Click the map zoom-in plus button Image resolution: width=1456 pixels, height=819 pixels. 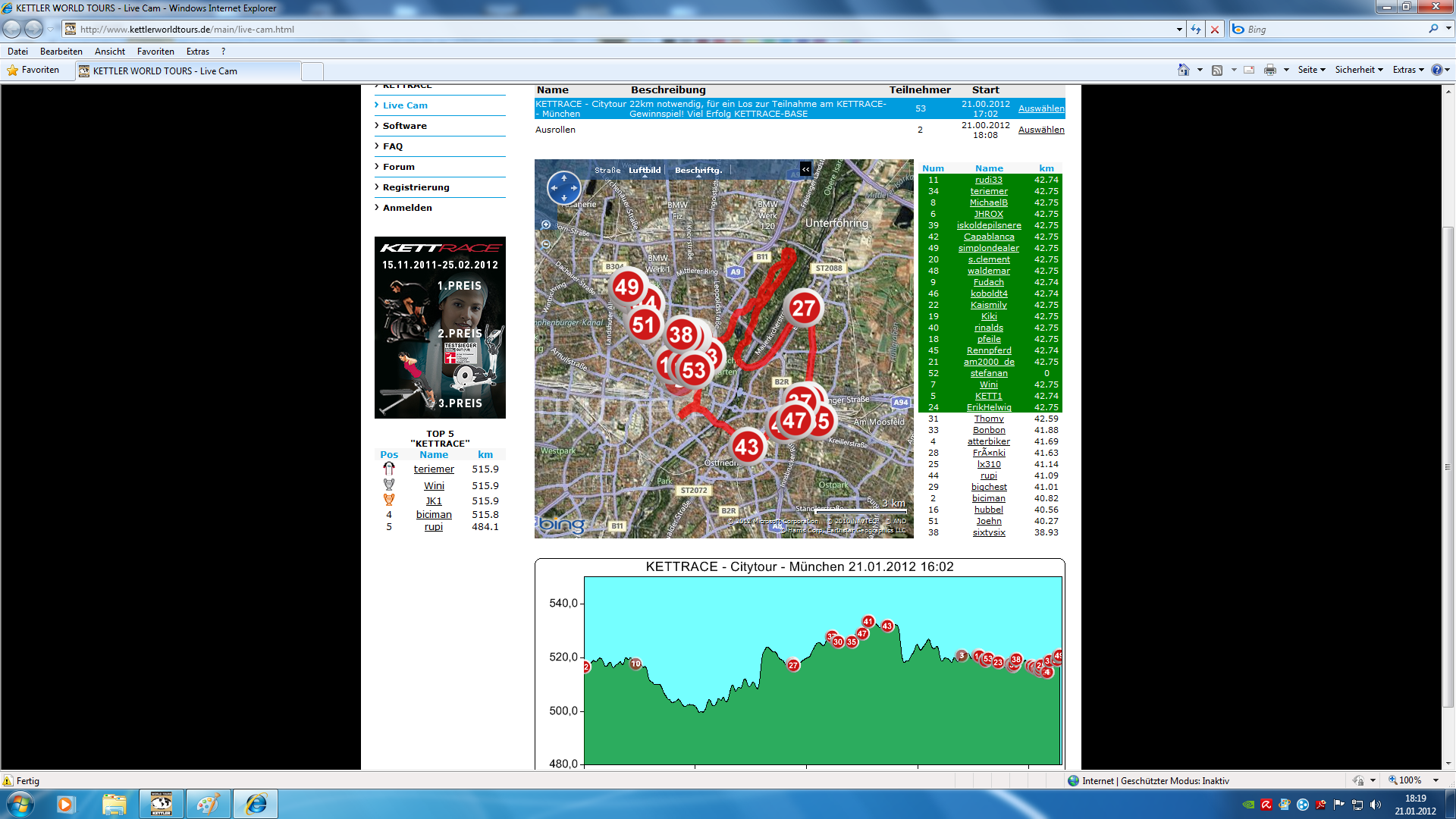coord(546,224)
